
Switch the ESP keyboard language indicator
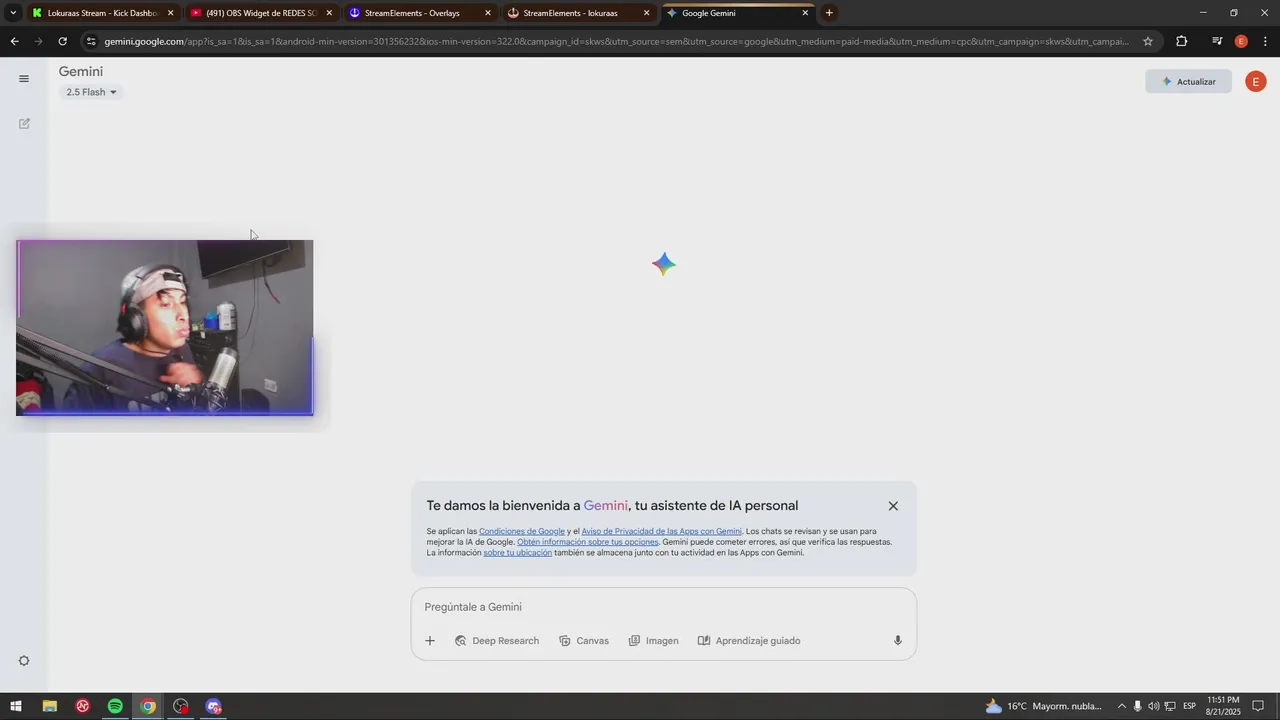(1190, 706)
